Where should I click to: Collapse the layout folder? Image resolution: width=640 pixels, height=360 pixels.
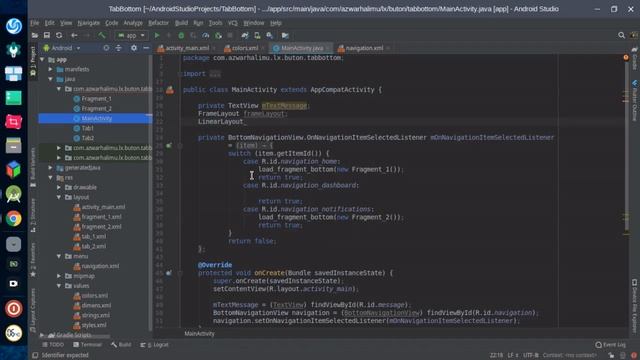click(x=59, y=197)
